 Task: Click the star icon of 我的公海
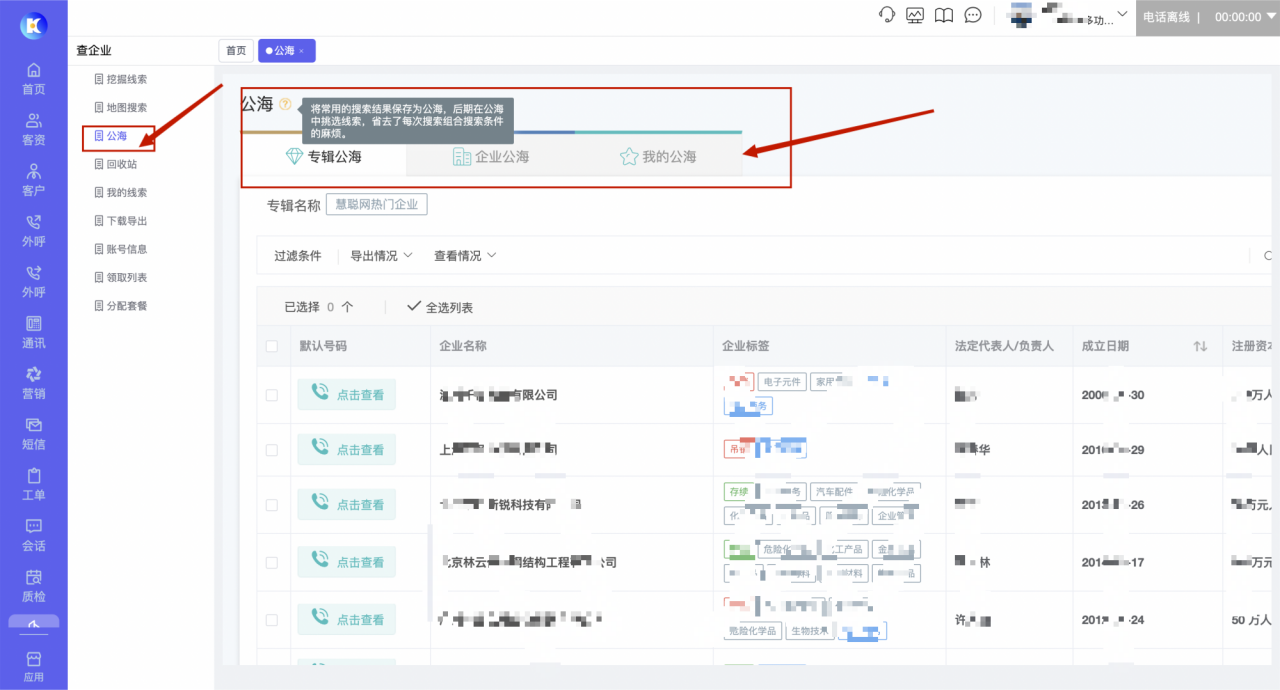[x=628, y=157]
